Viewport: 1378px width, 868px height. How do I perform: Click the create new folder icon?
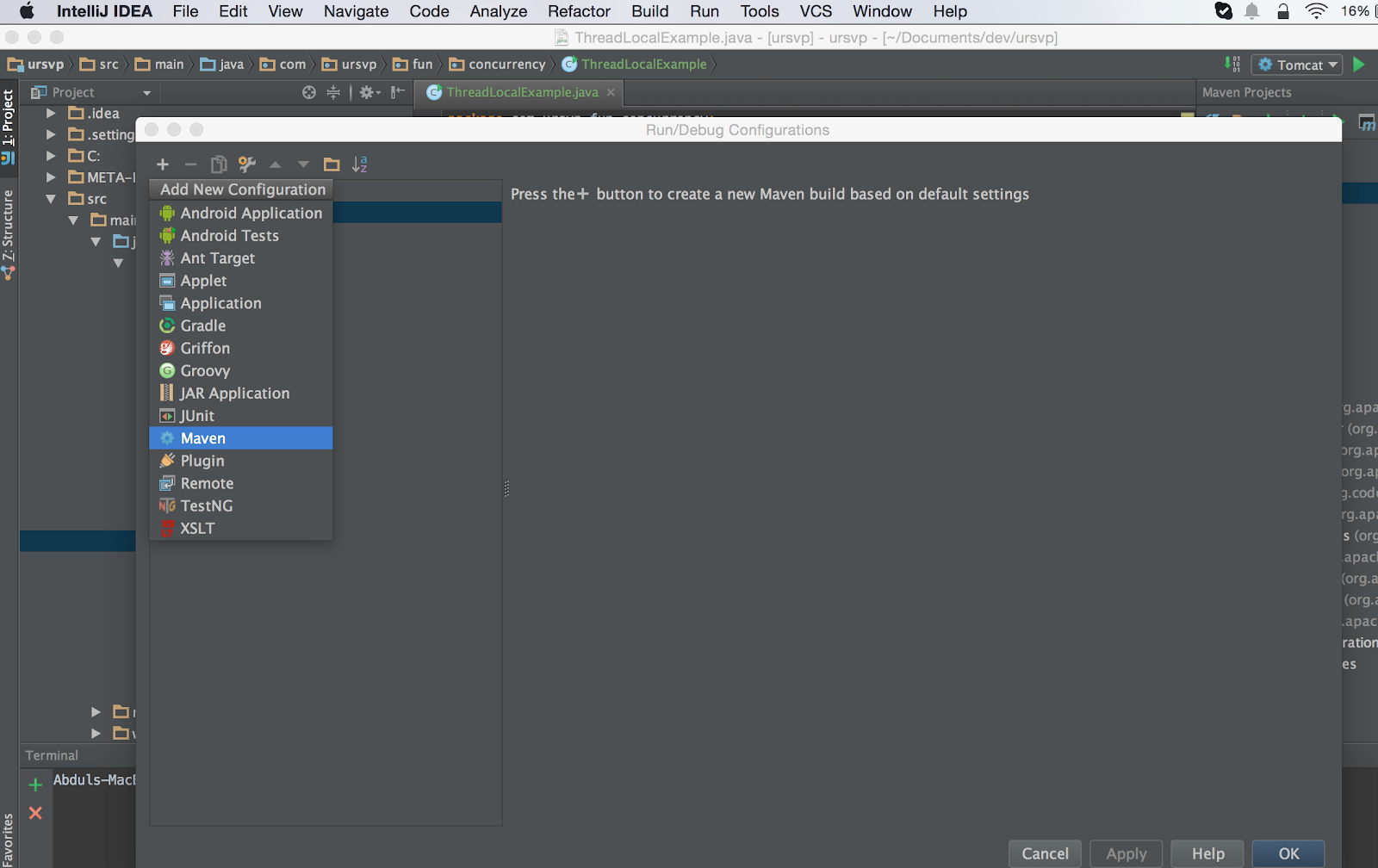click(x=332, y=164)
